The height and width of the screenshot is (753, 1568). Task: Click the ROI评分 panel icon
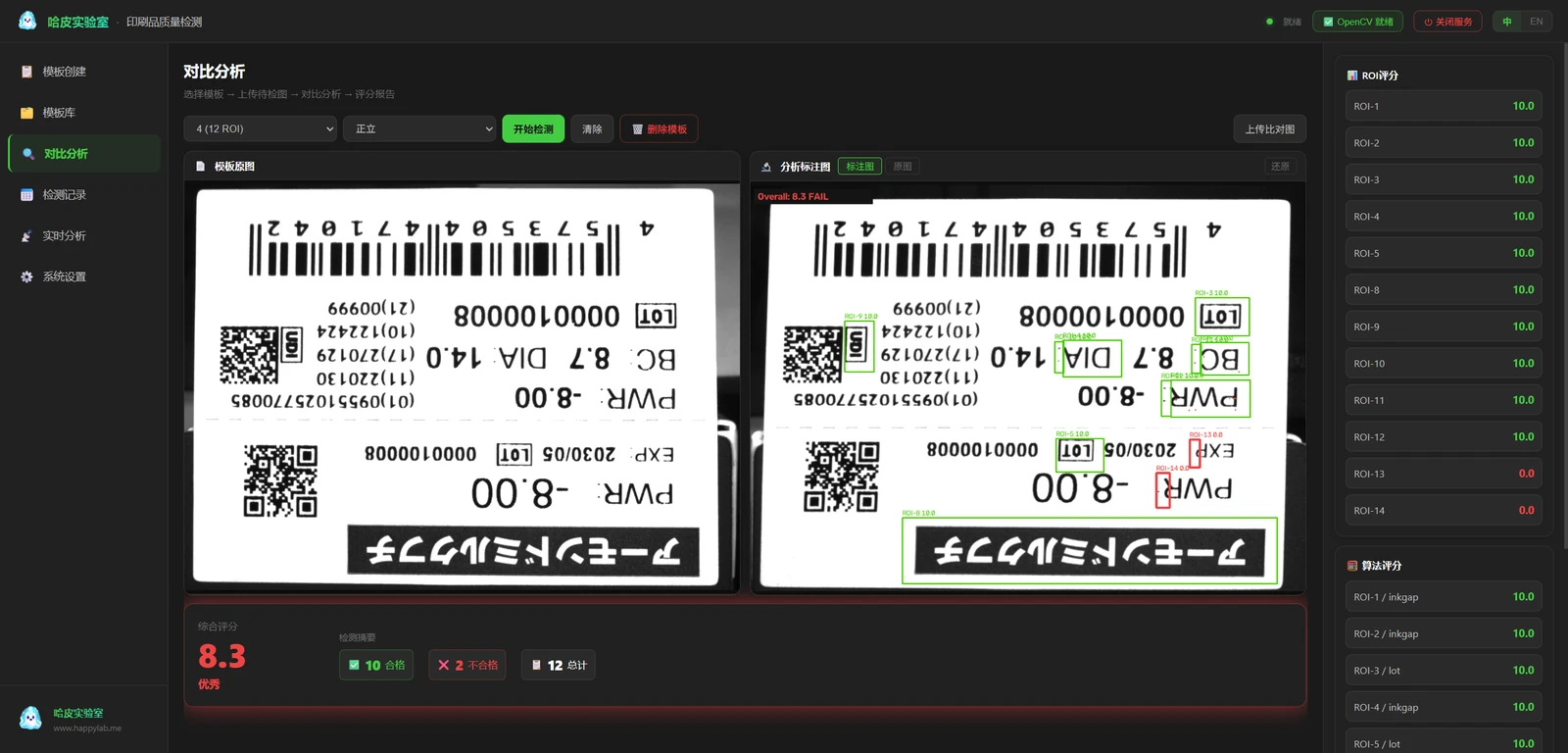coord(1352,75)
